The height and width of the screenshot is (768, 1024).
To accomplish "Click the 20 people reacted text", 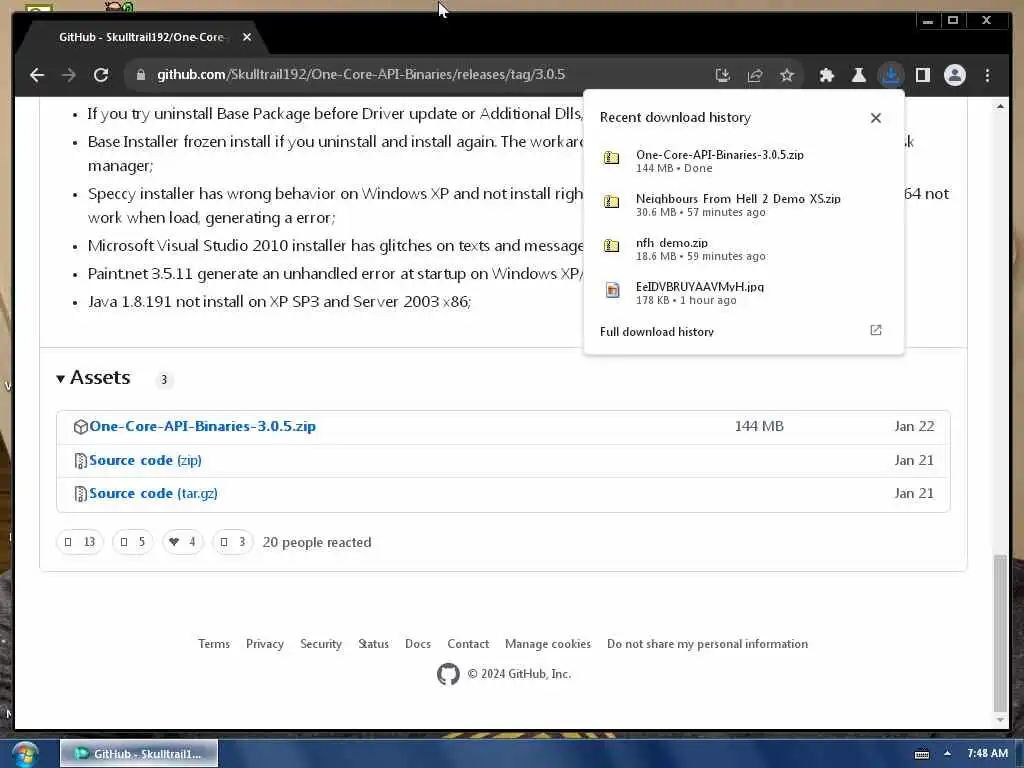I will (317, 543).
